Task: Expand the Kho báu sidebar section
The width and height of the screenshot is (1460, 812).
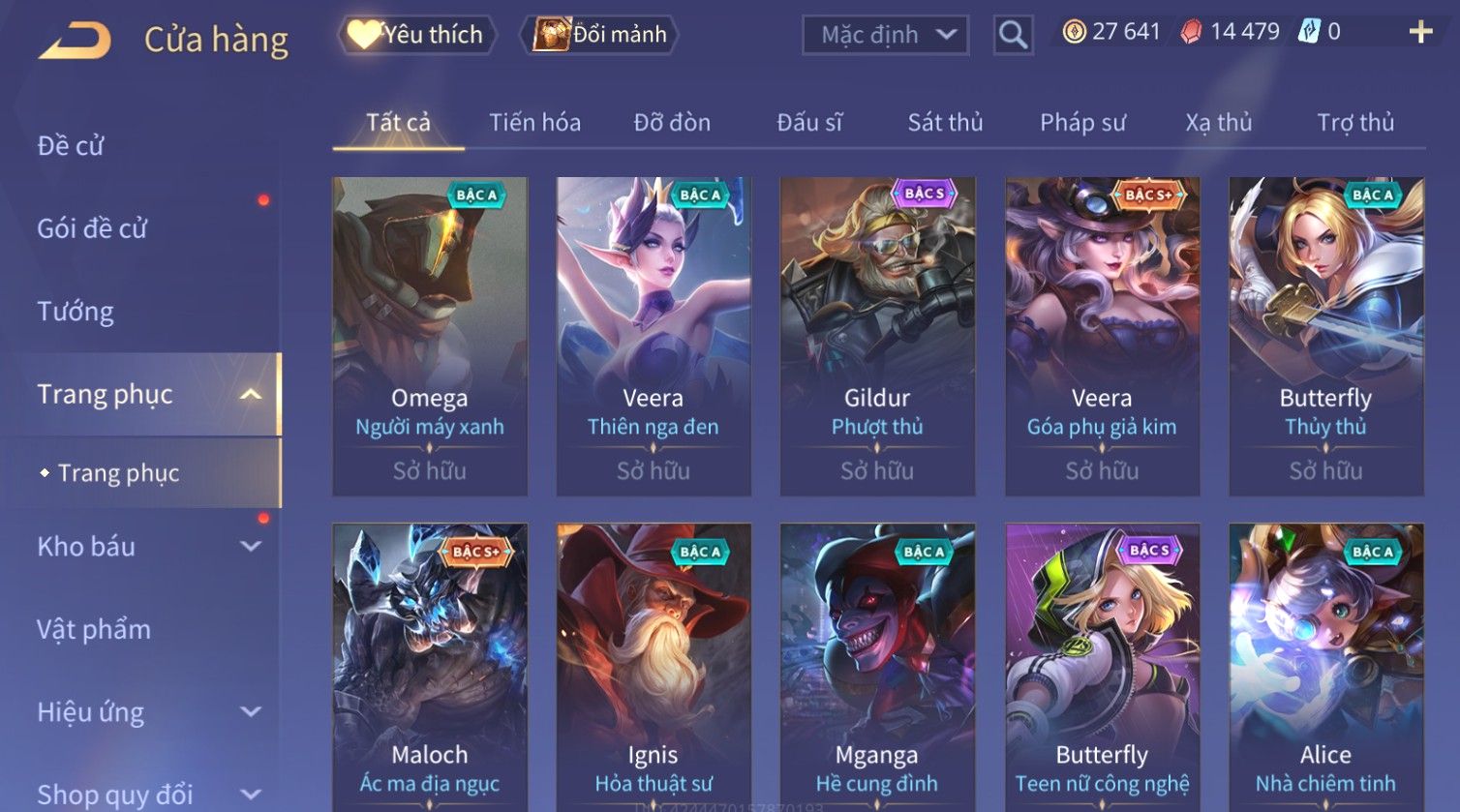Action: [251, 547]
